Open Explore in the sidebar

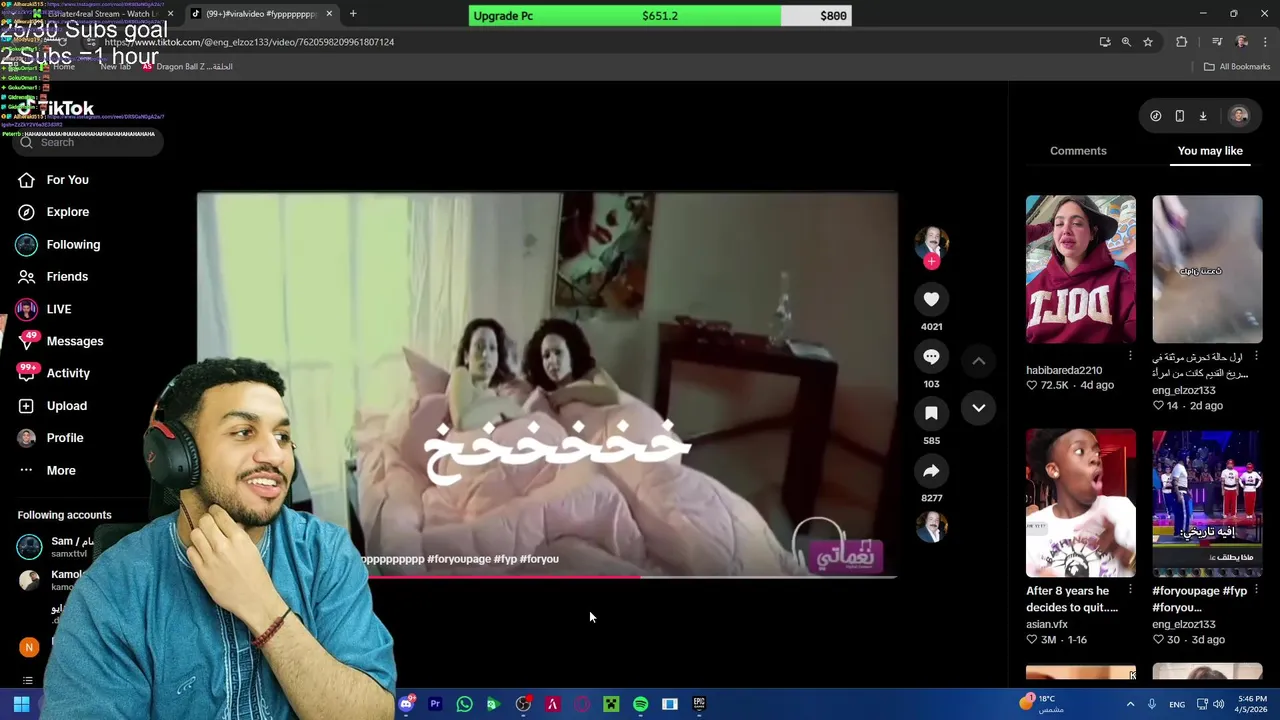point(67,212)
